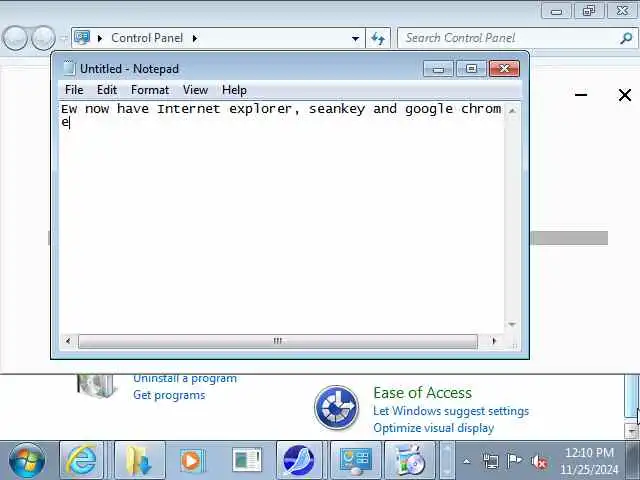640x480 pixels.
Task: Click Notepad vertical scrollbar up arrow
Action: pos(512,110)
